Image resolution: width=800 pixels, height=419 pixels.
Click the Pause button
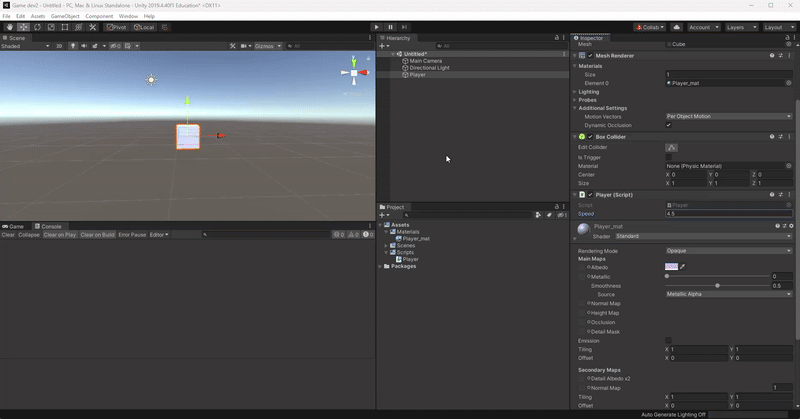coord(390,27)
